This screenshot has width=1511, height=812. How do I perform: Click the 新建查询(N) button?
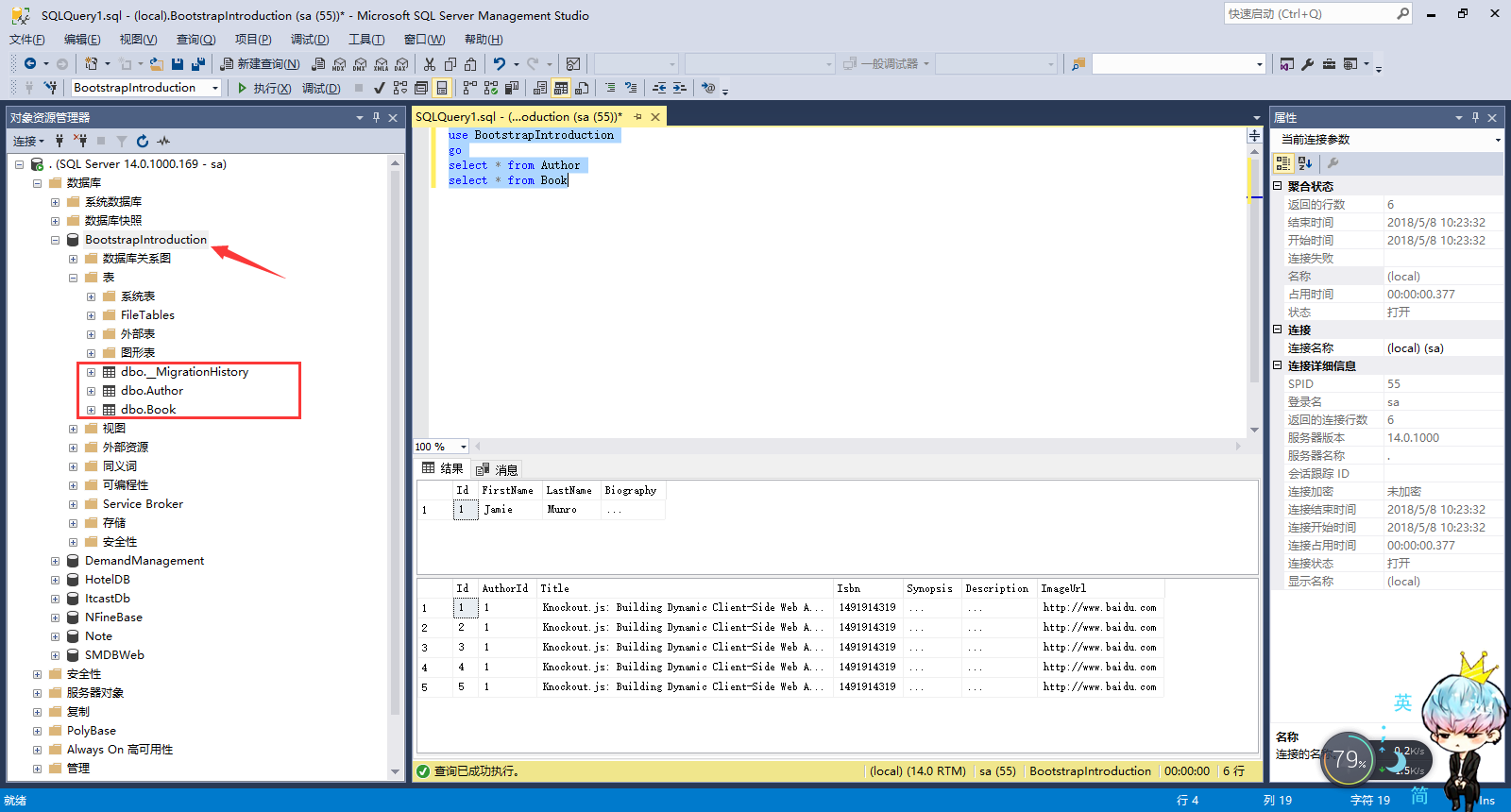click(260, 64)
